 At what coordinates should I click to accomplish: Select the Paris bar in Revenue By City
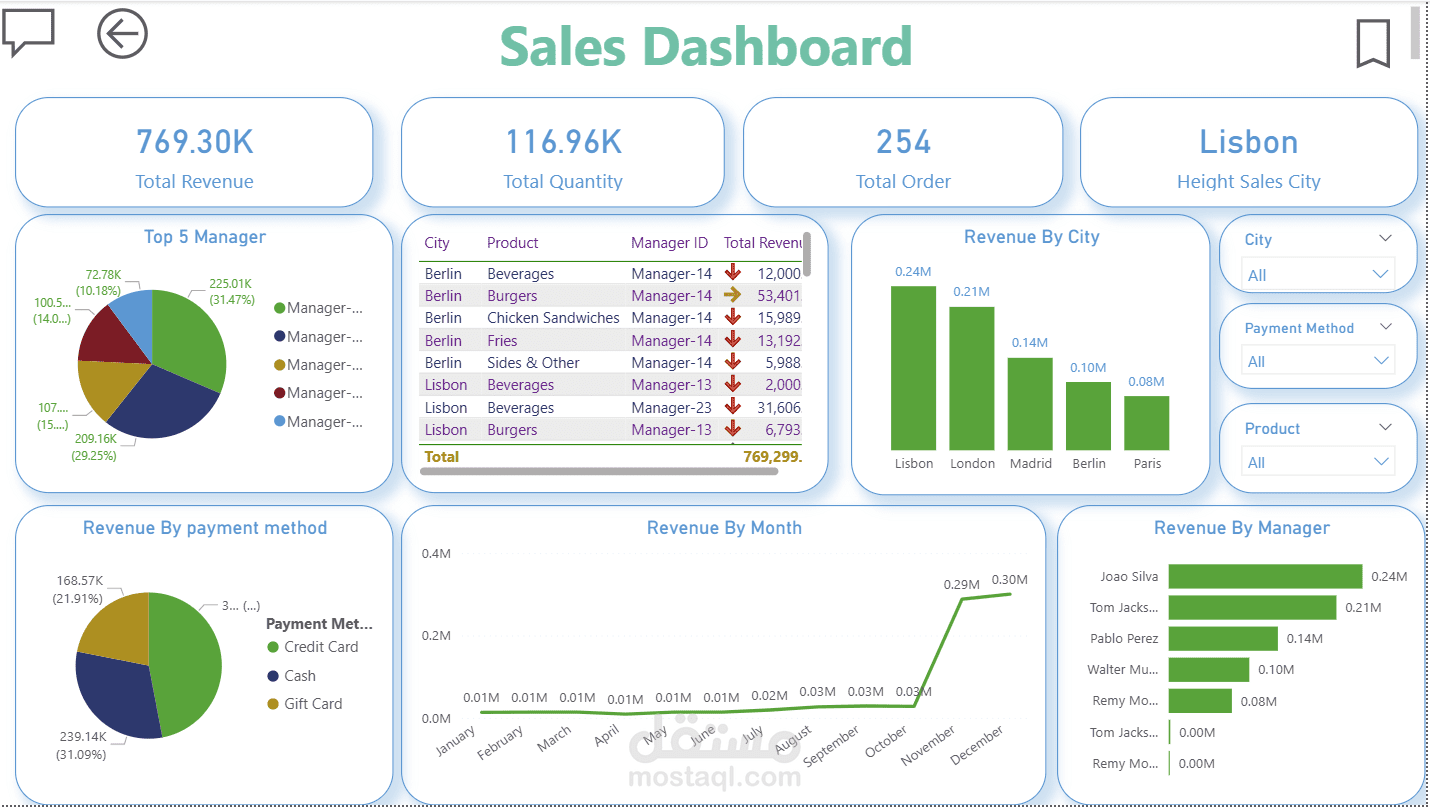tap(1147, 423)
